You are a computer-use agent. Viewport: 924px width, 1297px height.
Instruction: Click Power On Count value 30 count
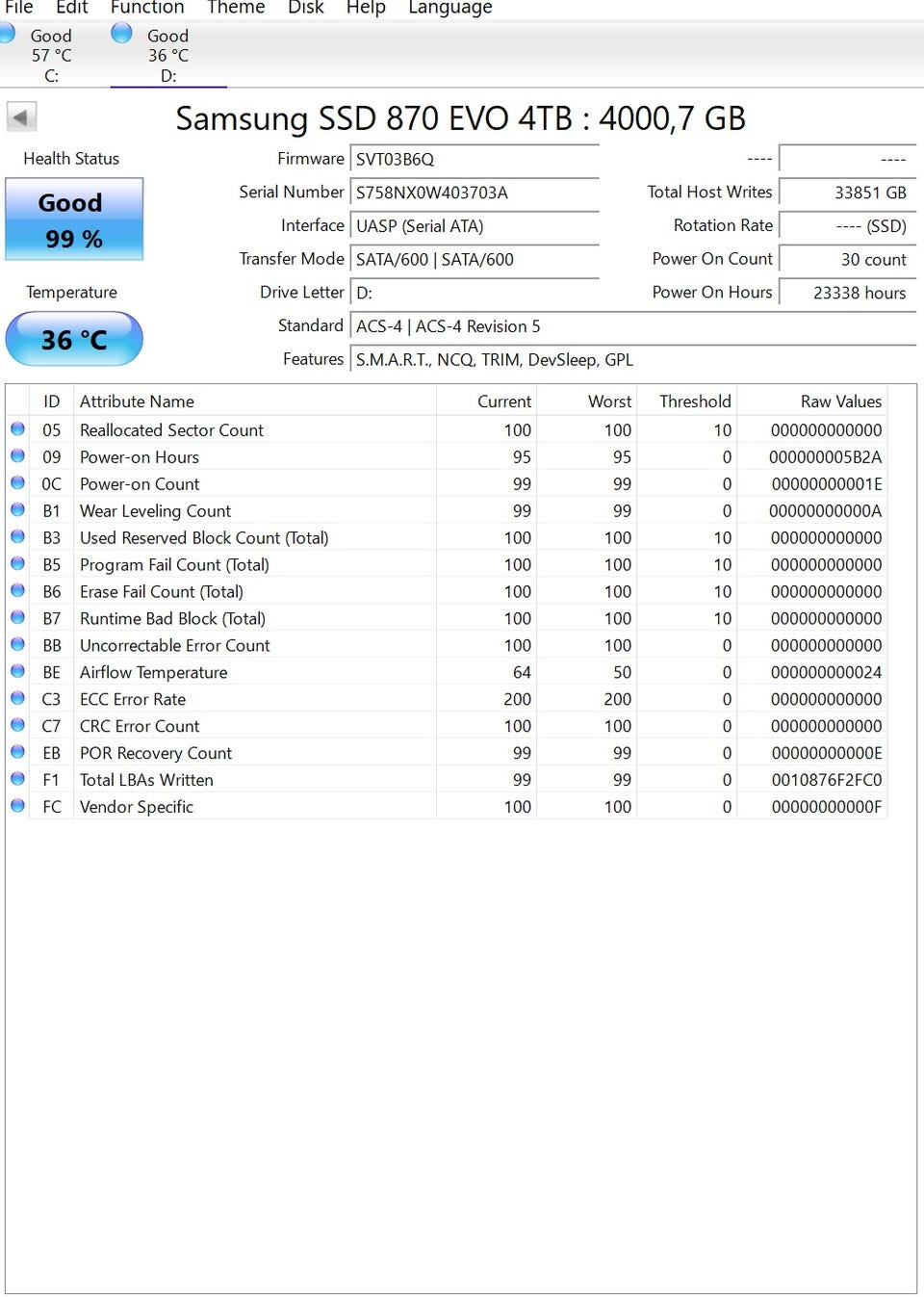coord(847,259)
